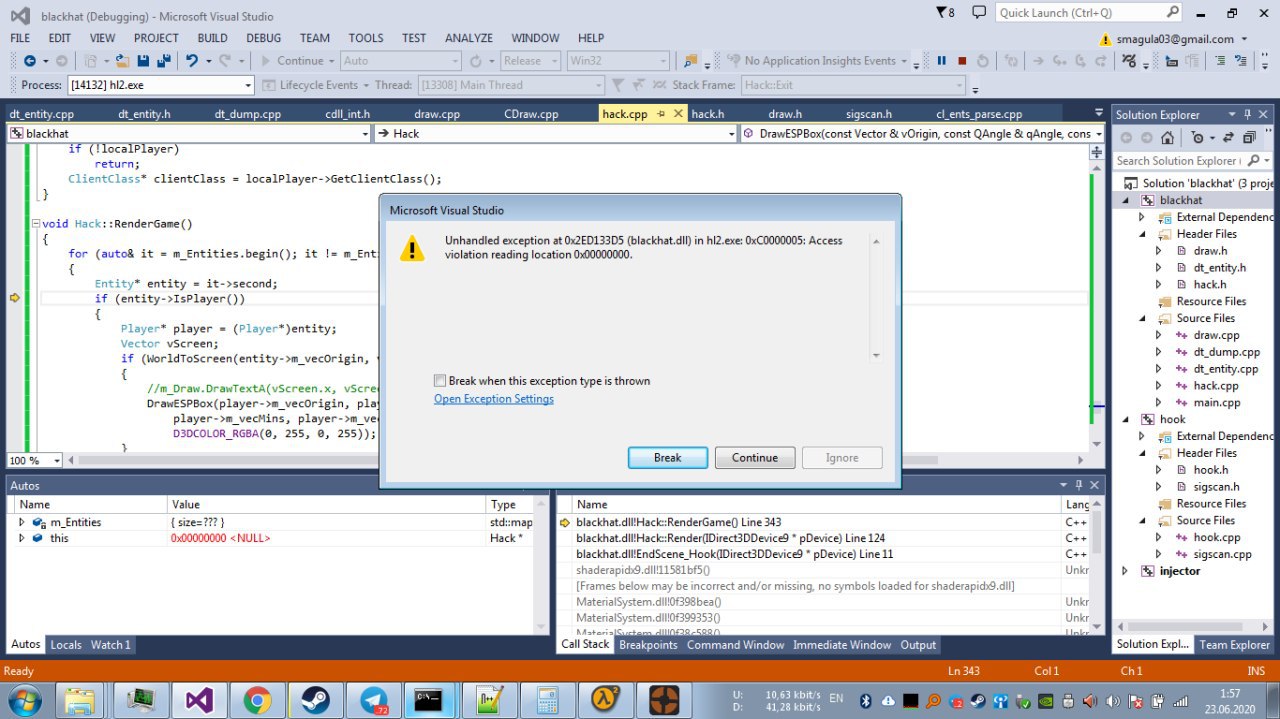1280x719 pixels.
Task: Click the Undo arrow icon
Action: tap(192, 61)
